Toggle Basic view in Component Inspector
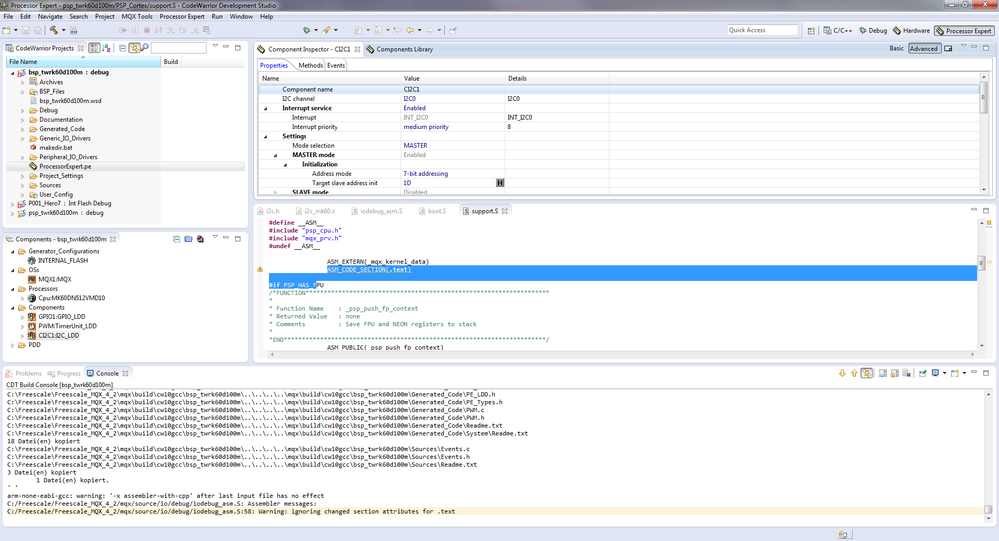This screenshot has width=999, height=541. click(896, 49)
